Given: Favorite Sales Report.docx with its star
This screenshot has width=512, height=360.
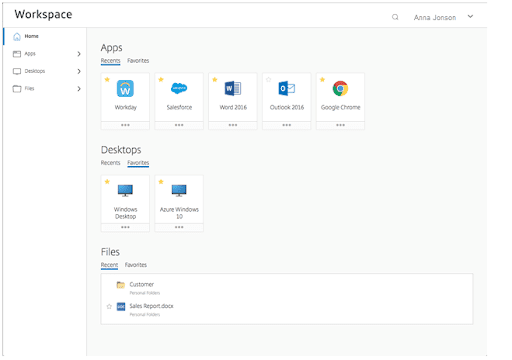Looking at the screenshot, I should 109,306.
